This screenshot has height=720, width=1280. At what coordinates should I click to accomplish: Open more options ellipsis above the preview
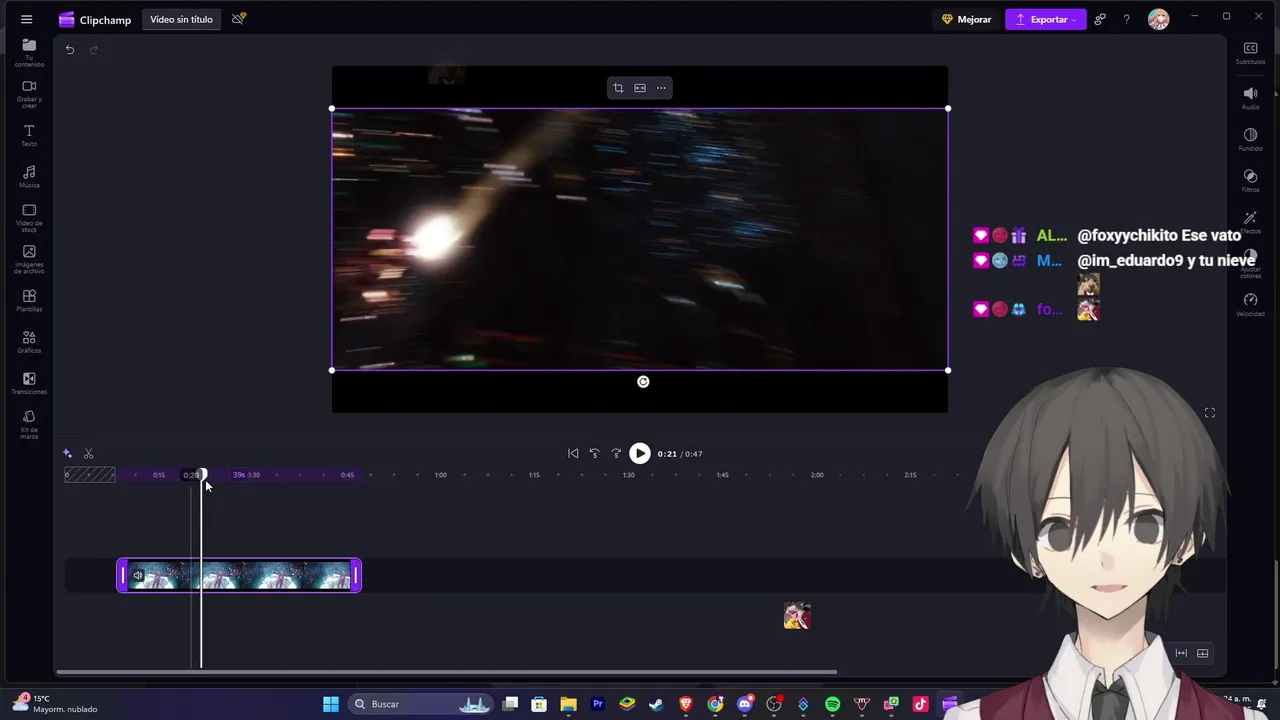pos(661,88)
